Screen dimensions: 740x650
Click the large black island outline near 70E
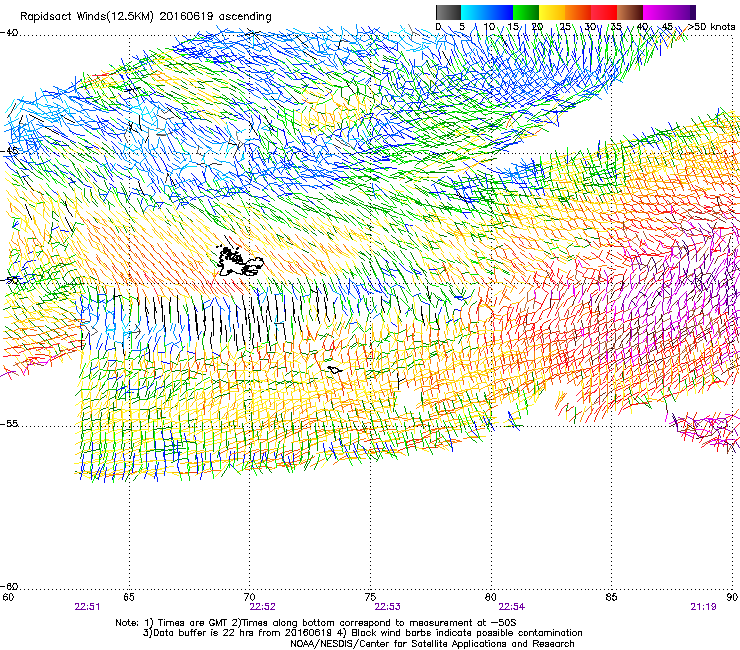[x=240, y=261]
